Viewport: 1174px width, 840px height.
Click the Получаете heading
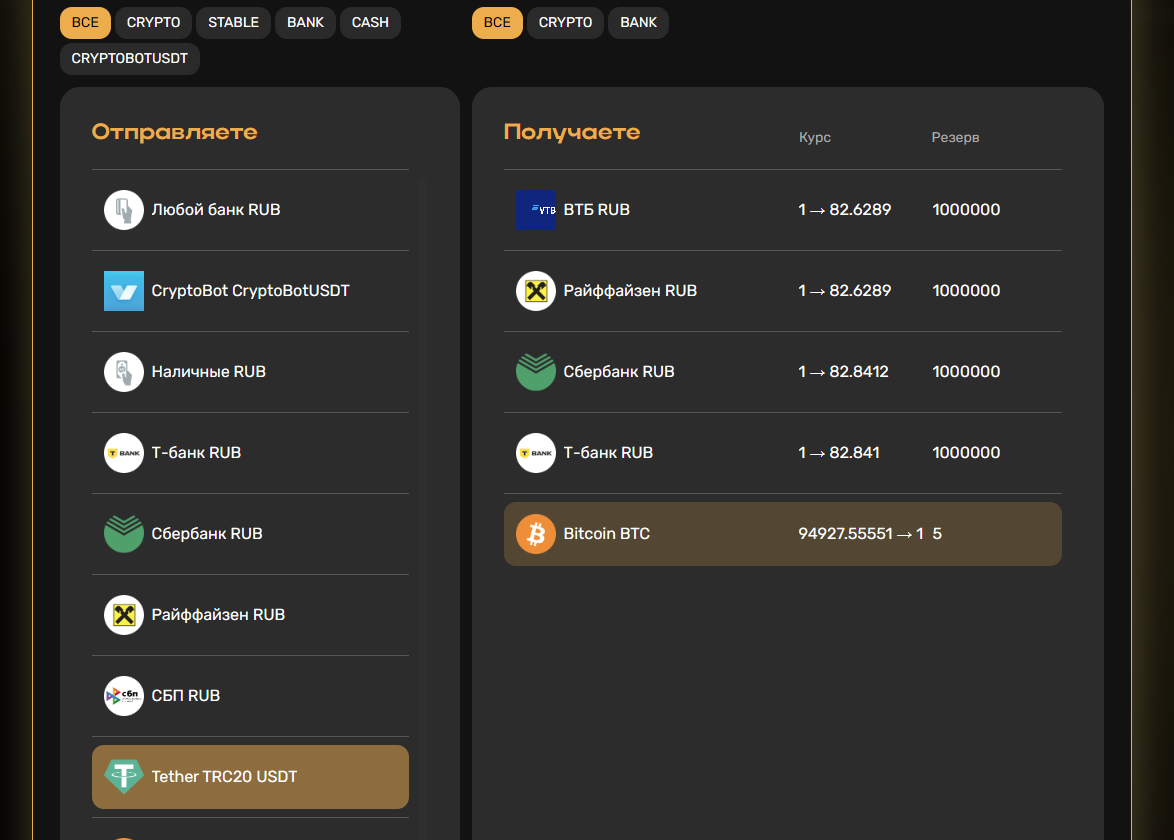(572, 133)
